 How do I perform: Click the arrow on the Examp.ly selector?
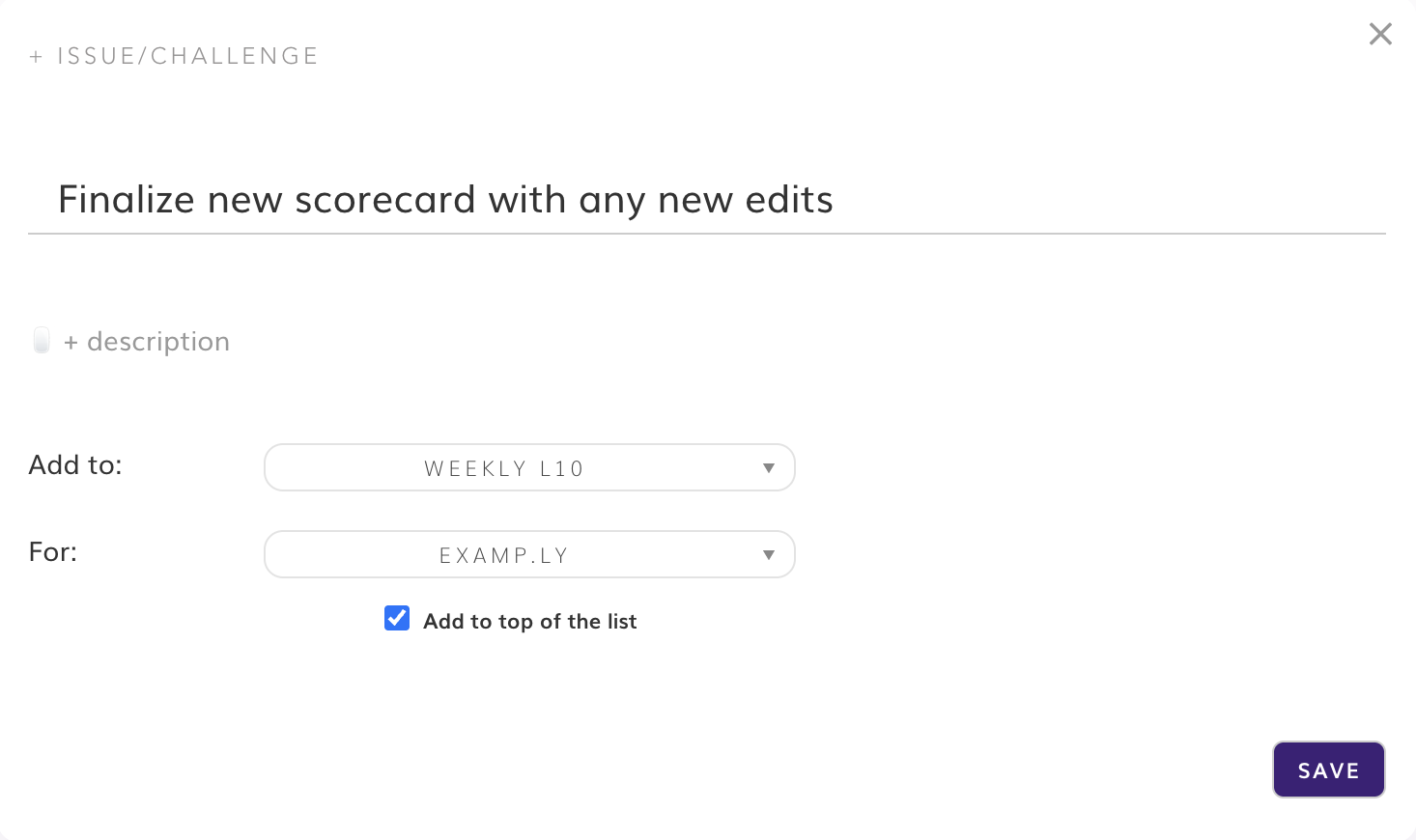(x=769, y=555)
